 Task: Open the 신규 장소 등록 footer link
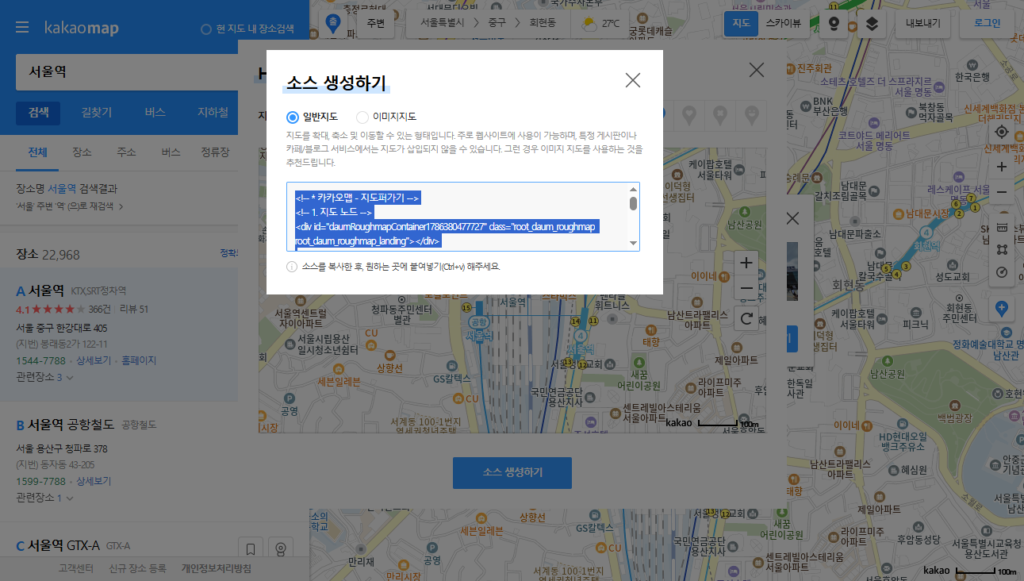[137, 569]
